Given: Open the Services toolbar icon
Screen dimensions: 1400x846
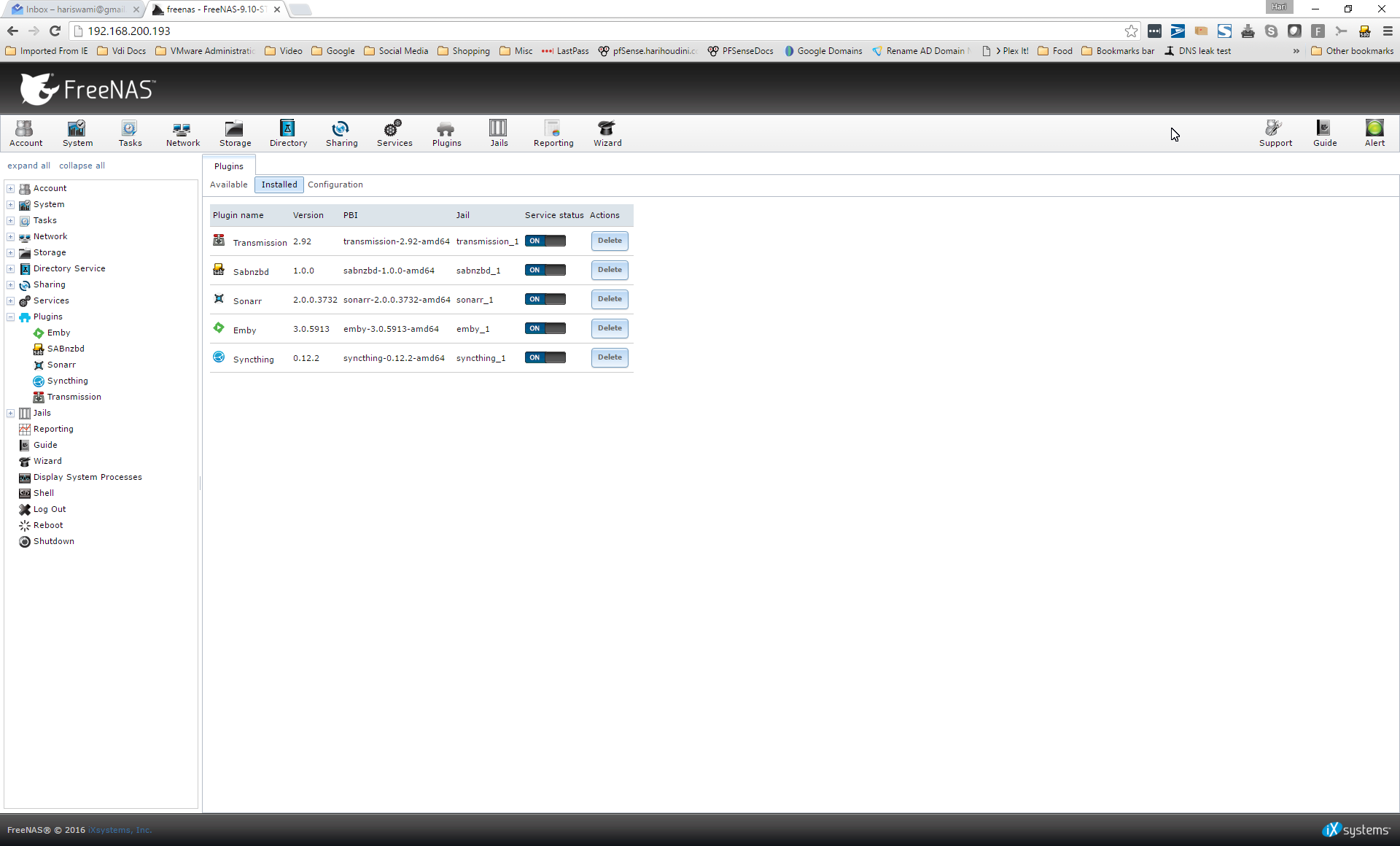Looking at the screenshot, I should click(394, 133).
